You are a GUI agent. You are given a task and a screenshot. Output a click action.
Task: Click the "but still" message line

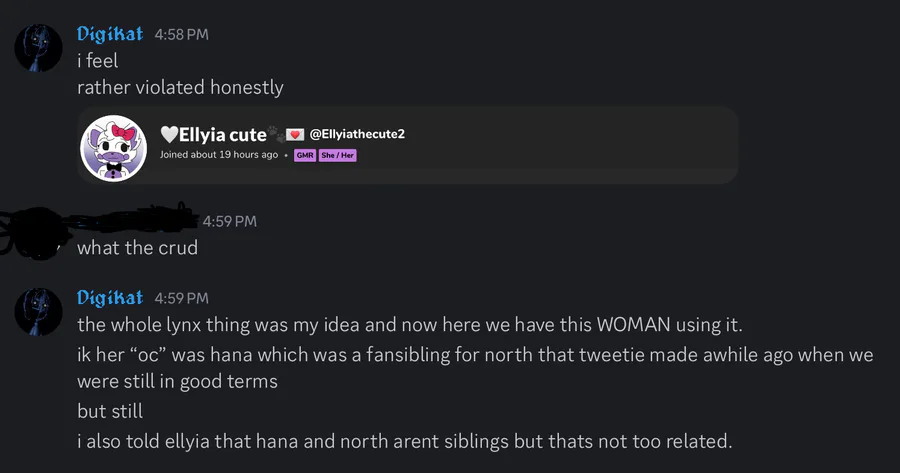110,411
